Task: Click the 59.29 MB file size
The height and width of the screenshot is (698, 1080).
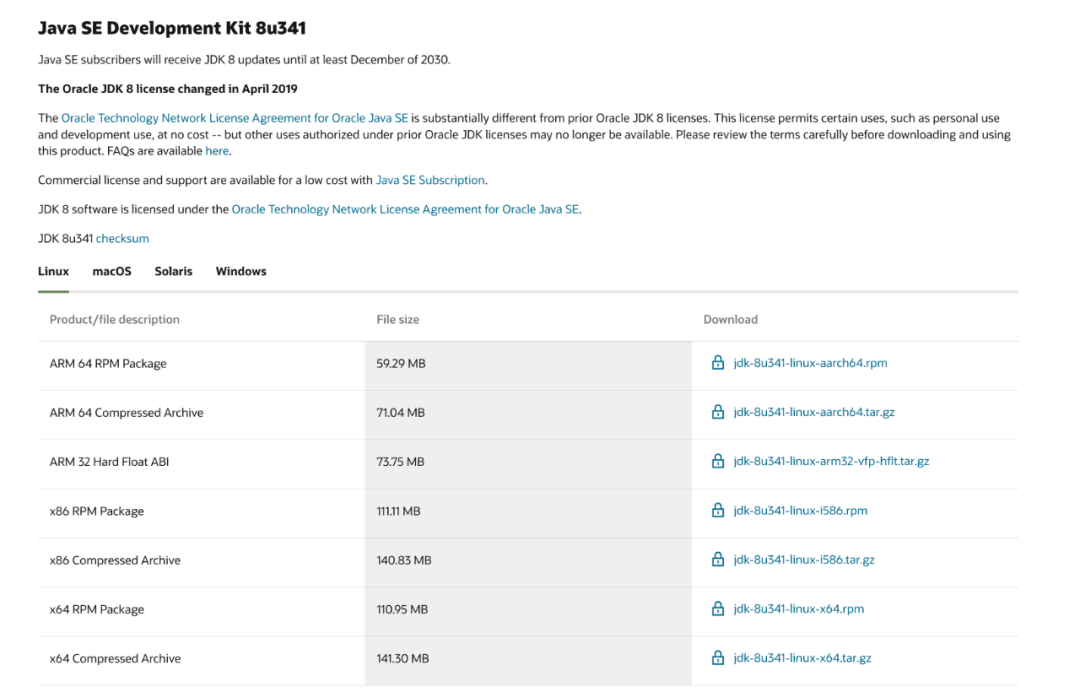Action: [401, 364]
